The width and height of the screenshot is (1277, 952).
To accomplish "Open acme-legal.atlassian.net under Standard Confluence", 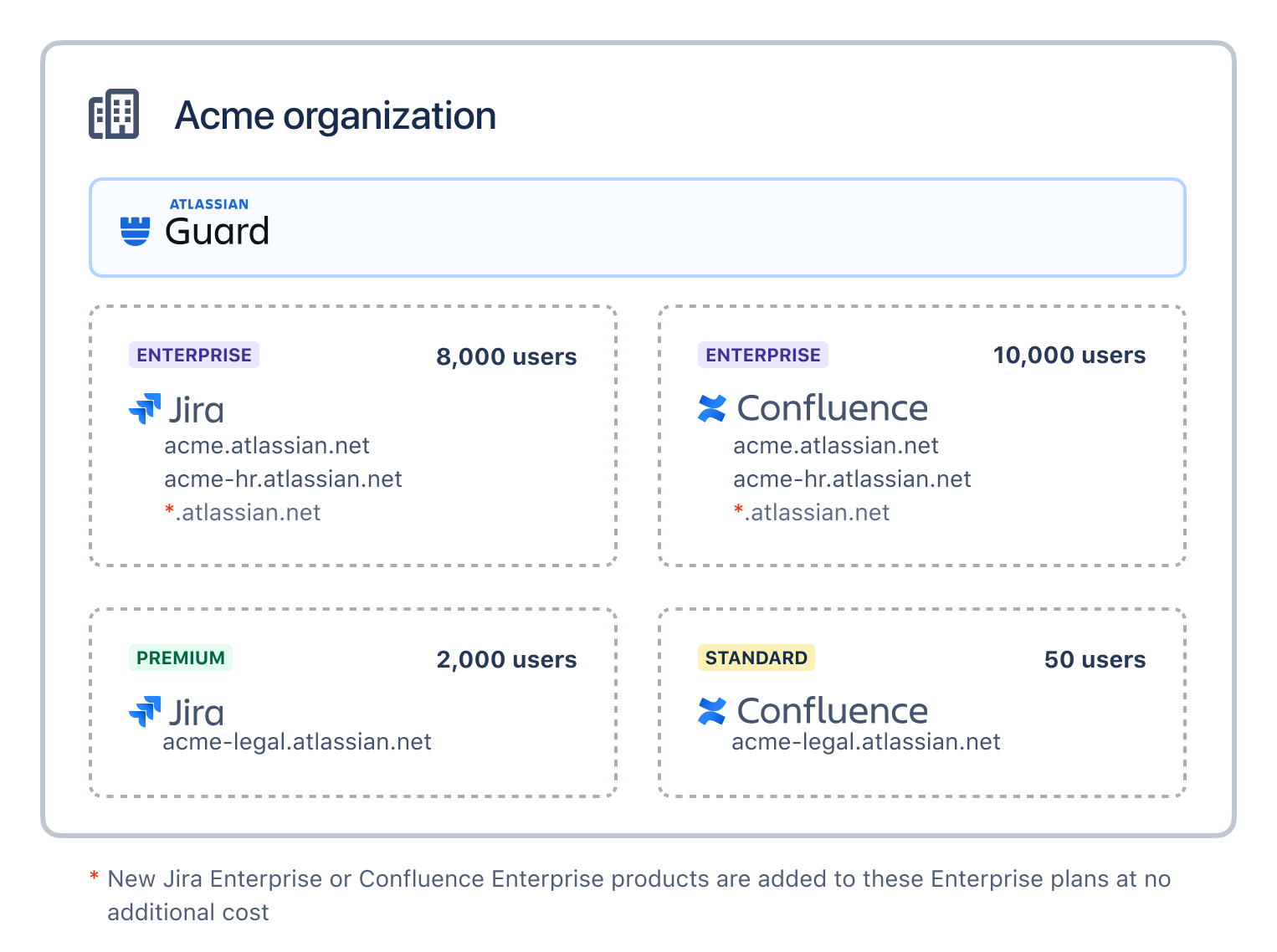I will point(866,742).
